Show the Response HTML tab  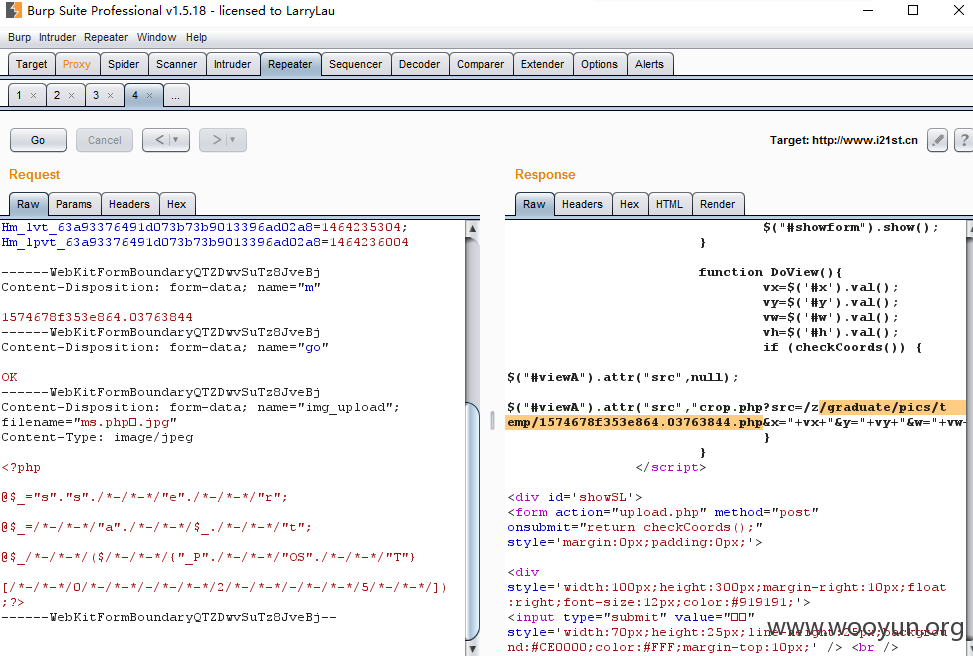(x=669, y=204)
